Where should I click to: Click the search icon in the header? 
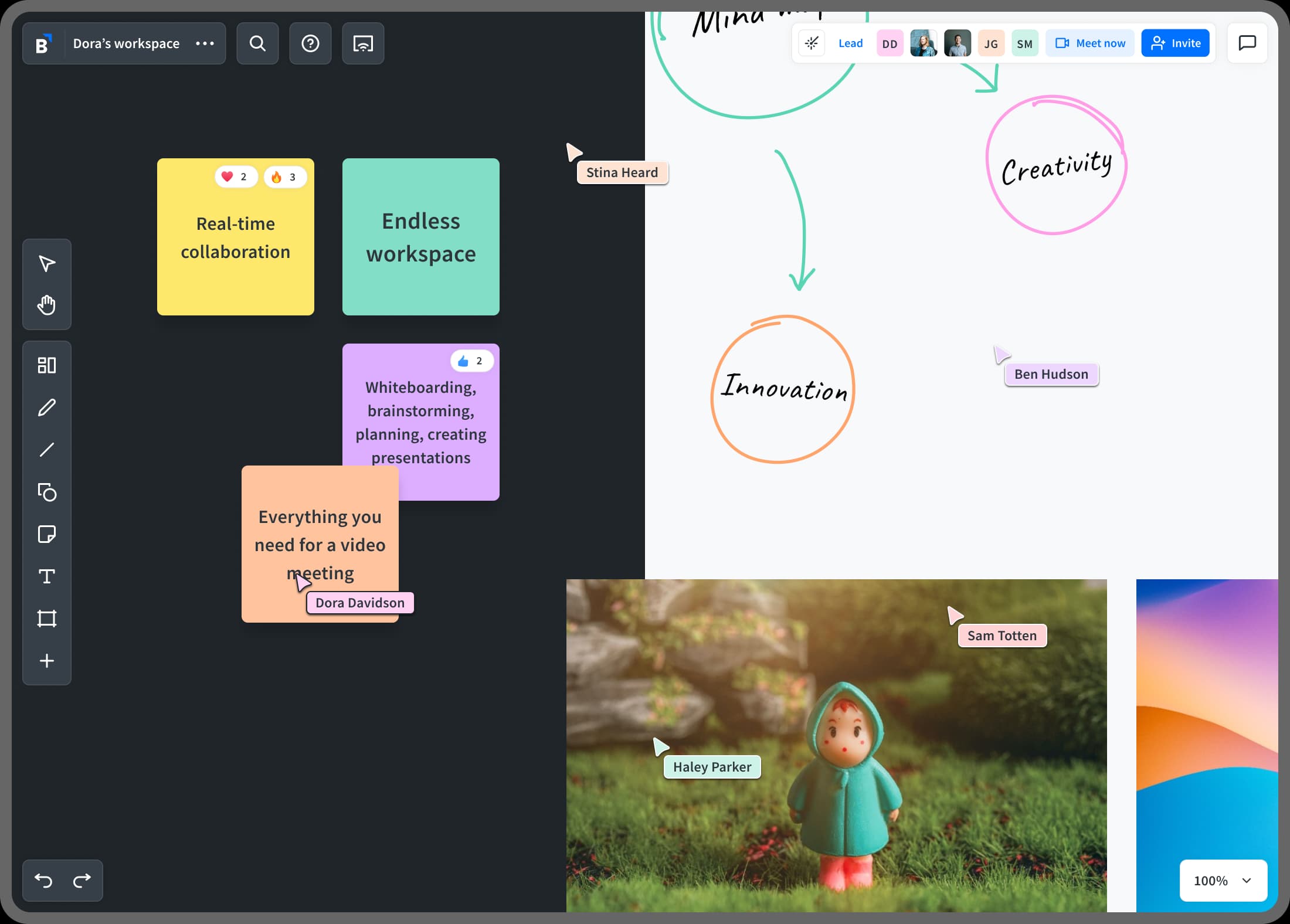tap(257, 43)
